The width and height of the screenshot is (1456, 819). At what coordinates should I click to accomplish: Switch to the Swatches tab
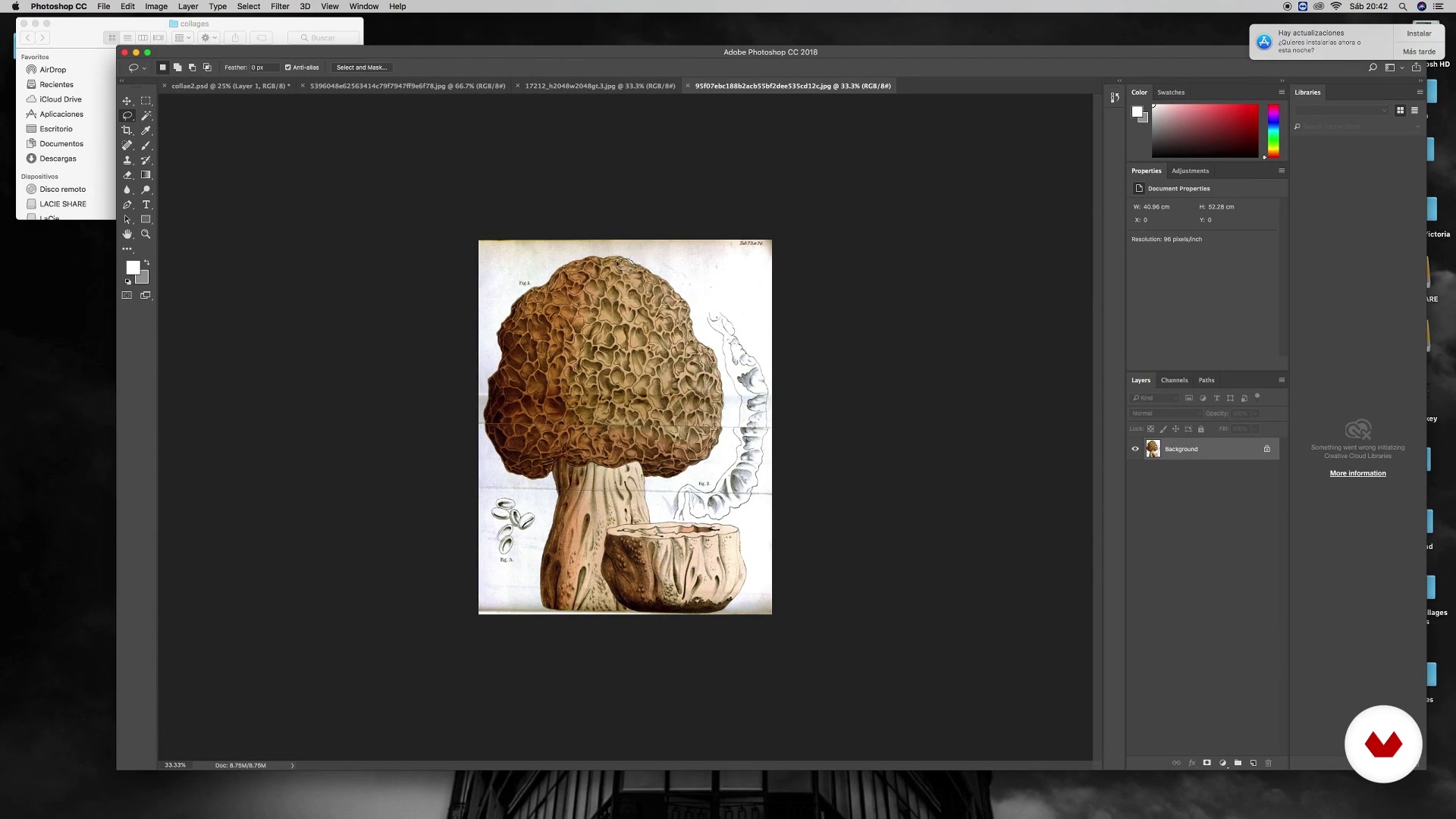[1171, 93]
